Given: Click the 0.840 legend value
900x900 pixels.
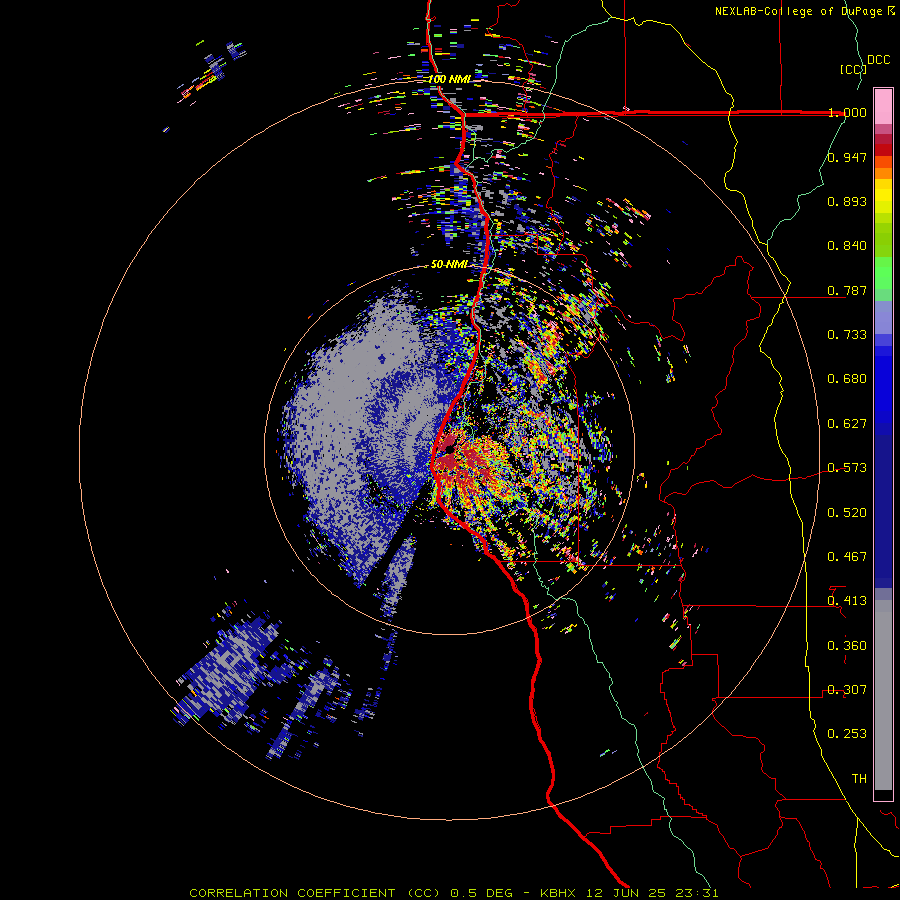Looking at the screenshot, I should point(847,246).
